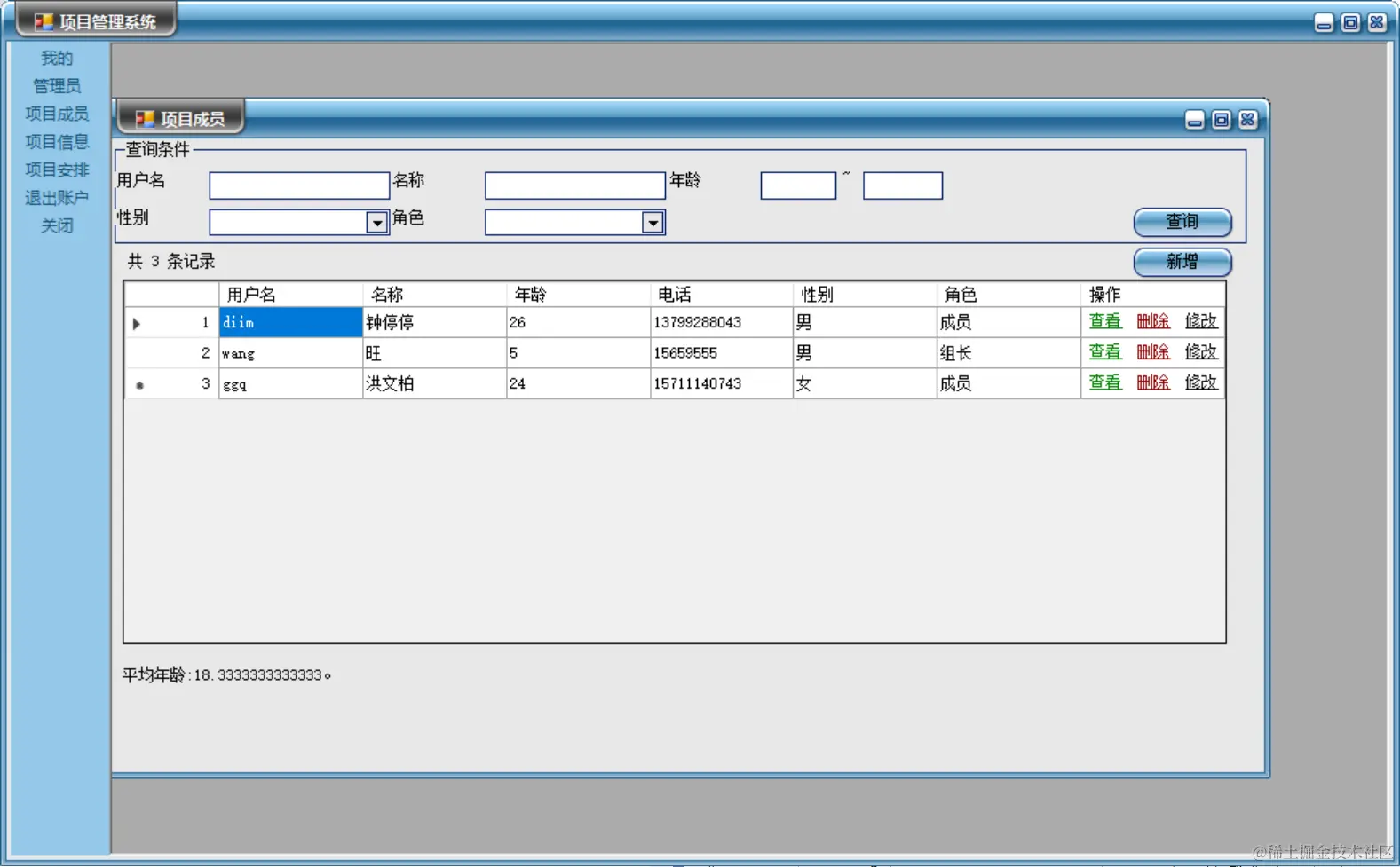Click the 共 3 条记录 count label
The width and height of the screenshot is (1400, 867).
click(170, 262)
